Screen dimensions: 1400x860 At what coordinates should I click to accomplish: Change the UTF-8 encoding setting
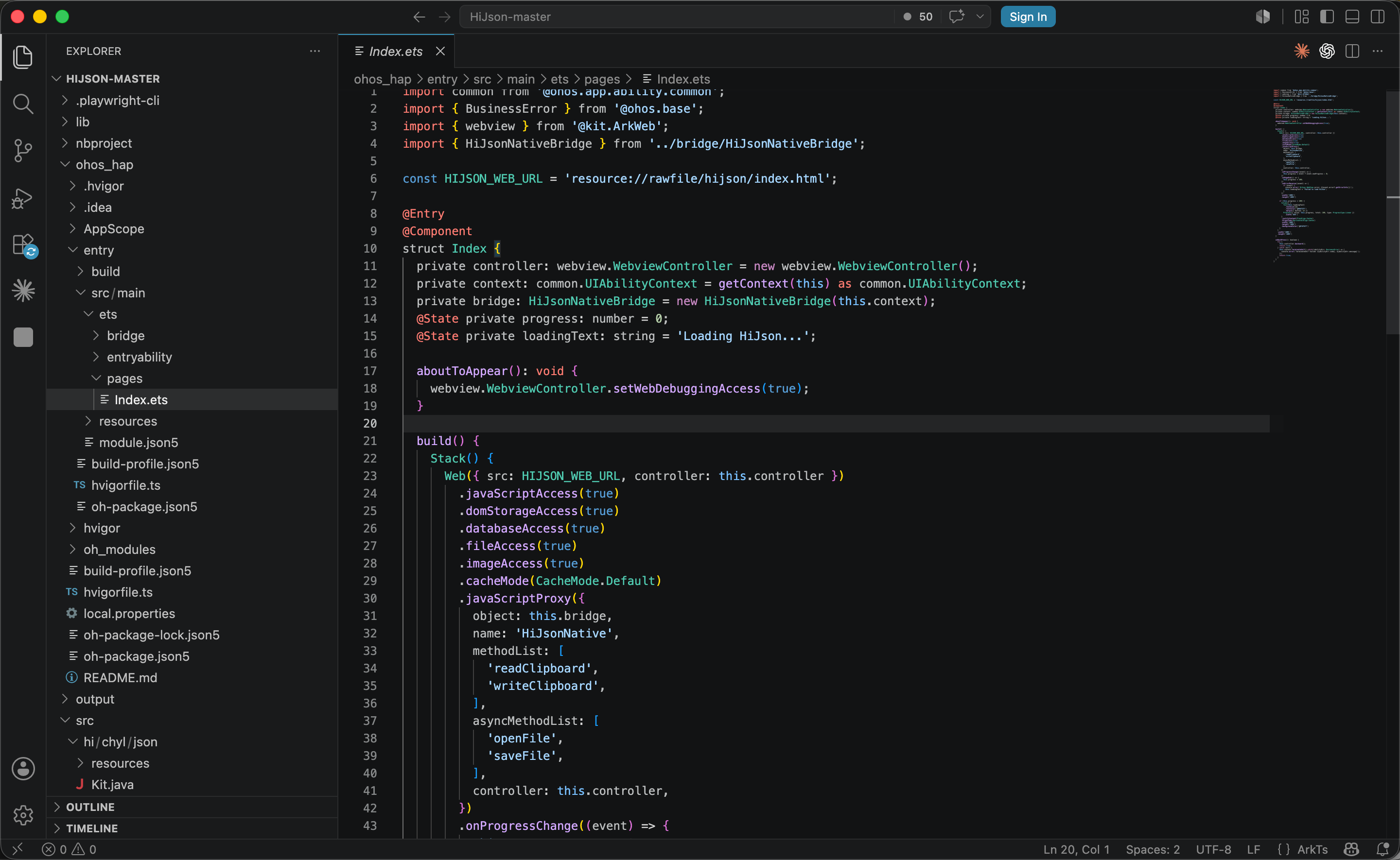click(1213, 849)
